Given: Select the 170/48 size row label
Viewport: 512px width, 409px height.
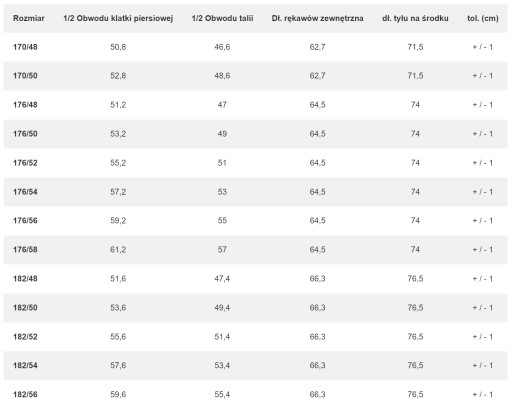Looking at the screenshot, I should (25, 47).
